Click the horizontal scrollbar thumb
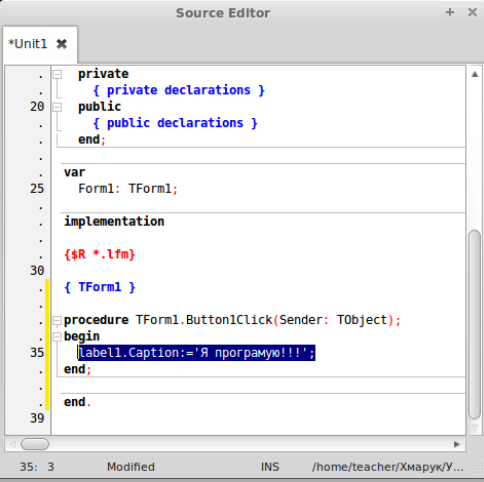 (x=35, y=444)
